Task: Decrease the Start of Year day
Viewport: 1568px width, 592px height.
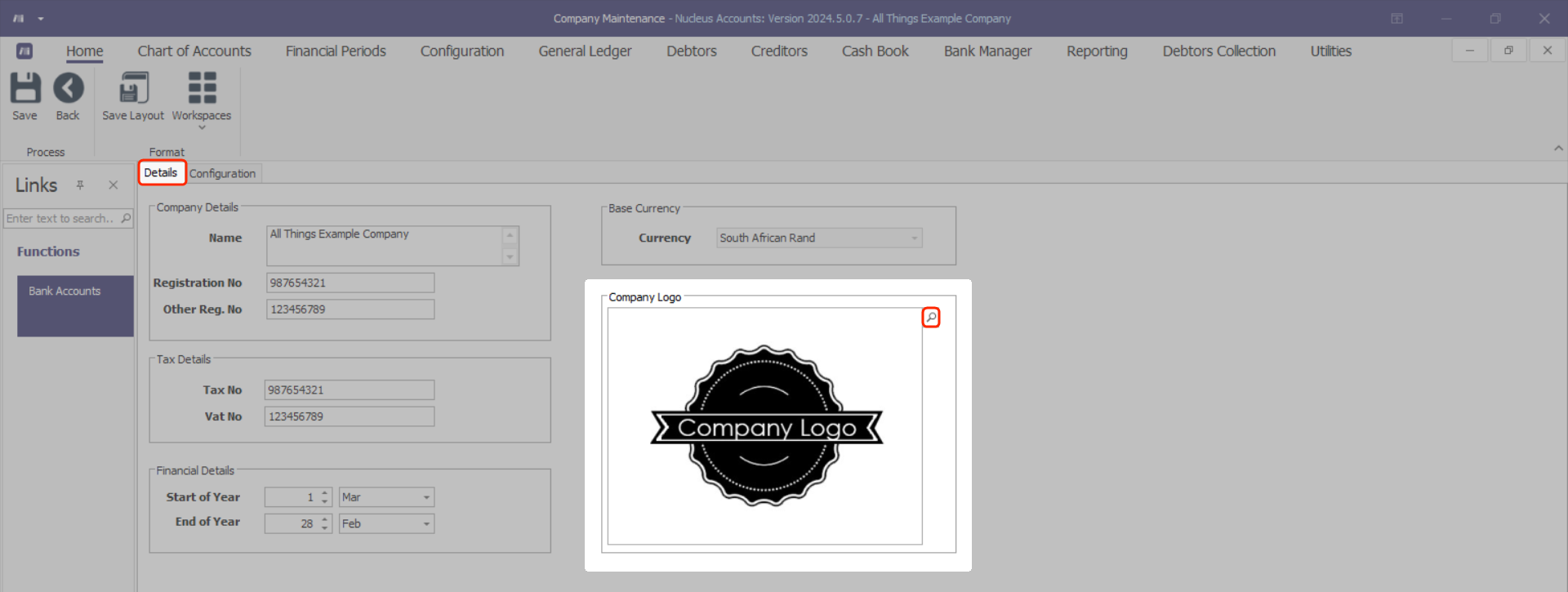Action: point(325,501)
